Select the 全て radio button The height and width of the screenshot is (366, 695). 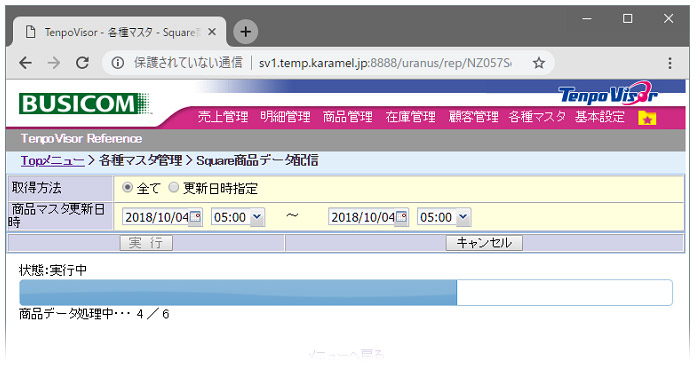128,187
